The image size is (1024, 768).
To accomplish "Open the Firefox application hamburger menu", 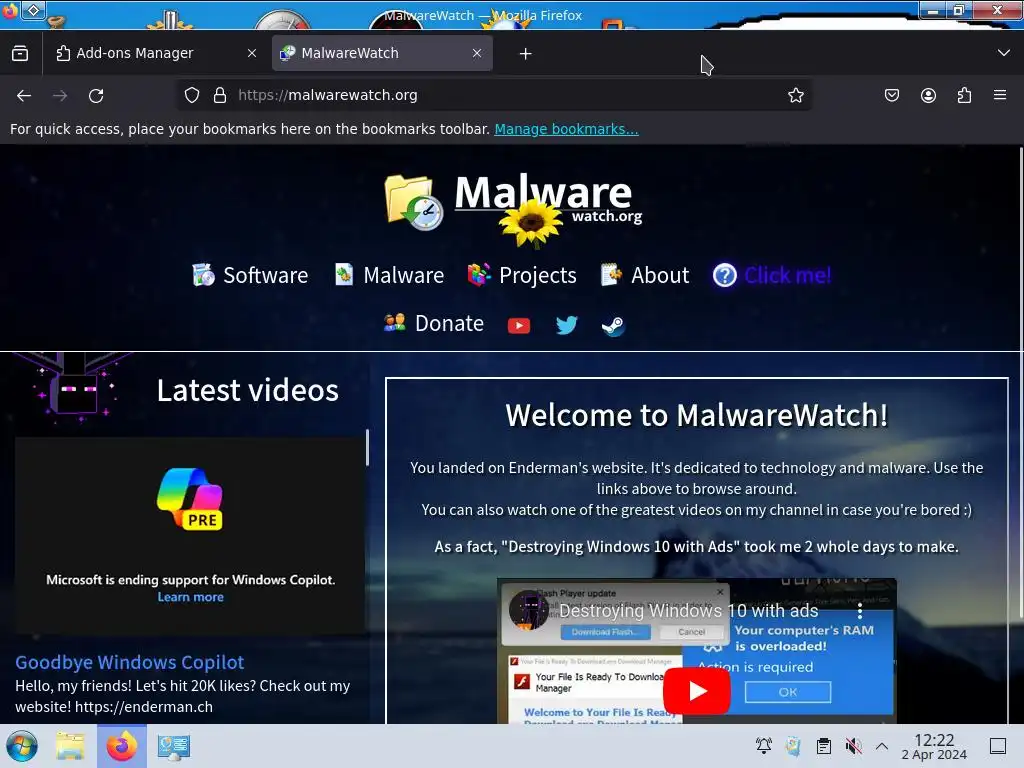I will (1000, 95).
